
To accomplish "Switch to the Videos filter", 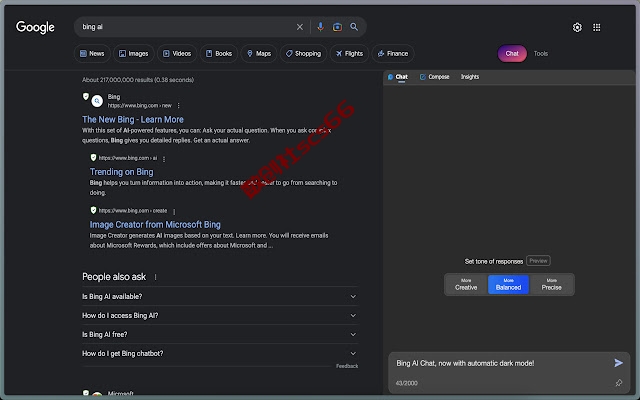I will click(177, 53).
